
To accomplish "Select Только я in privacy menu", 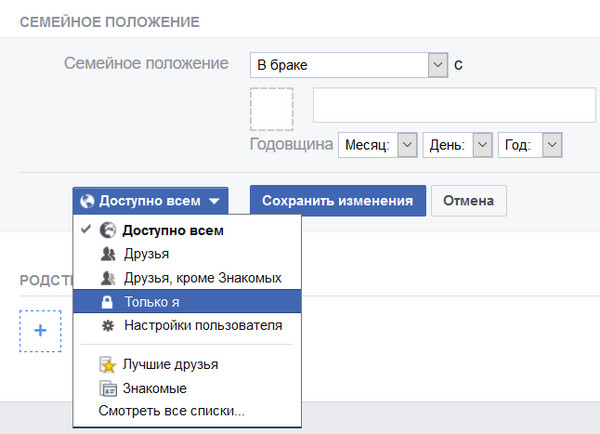I will pyautogui.click(x=153, y=302).
